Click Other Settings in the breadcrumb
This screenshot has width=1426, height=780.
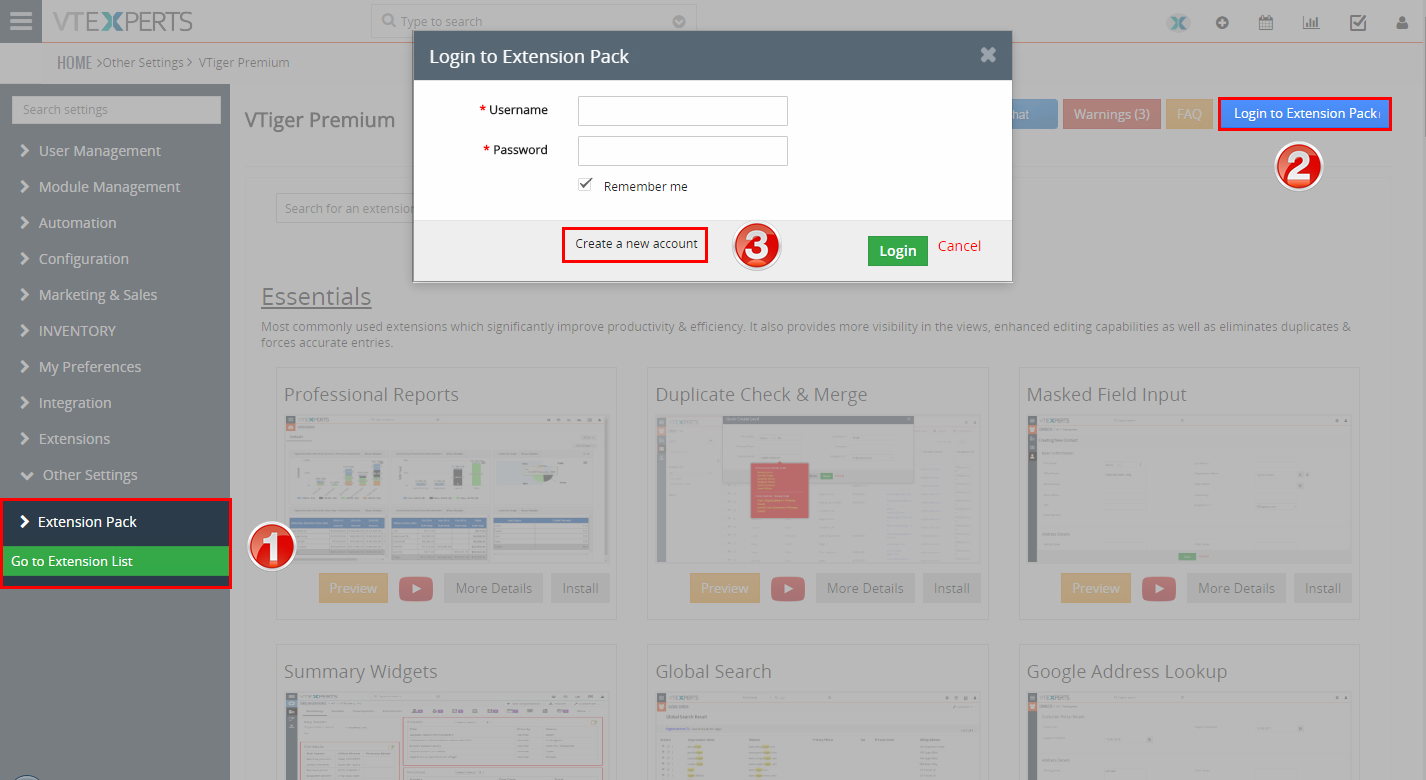144,63
